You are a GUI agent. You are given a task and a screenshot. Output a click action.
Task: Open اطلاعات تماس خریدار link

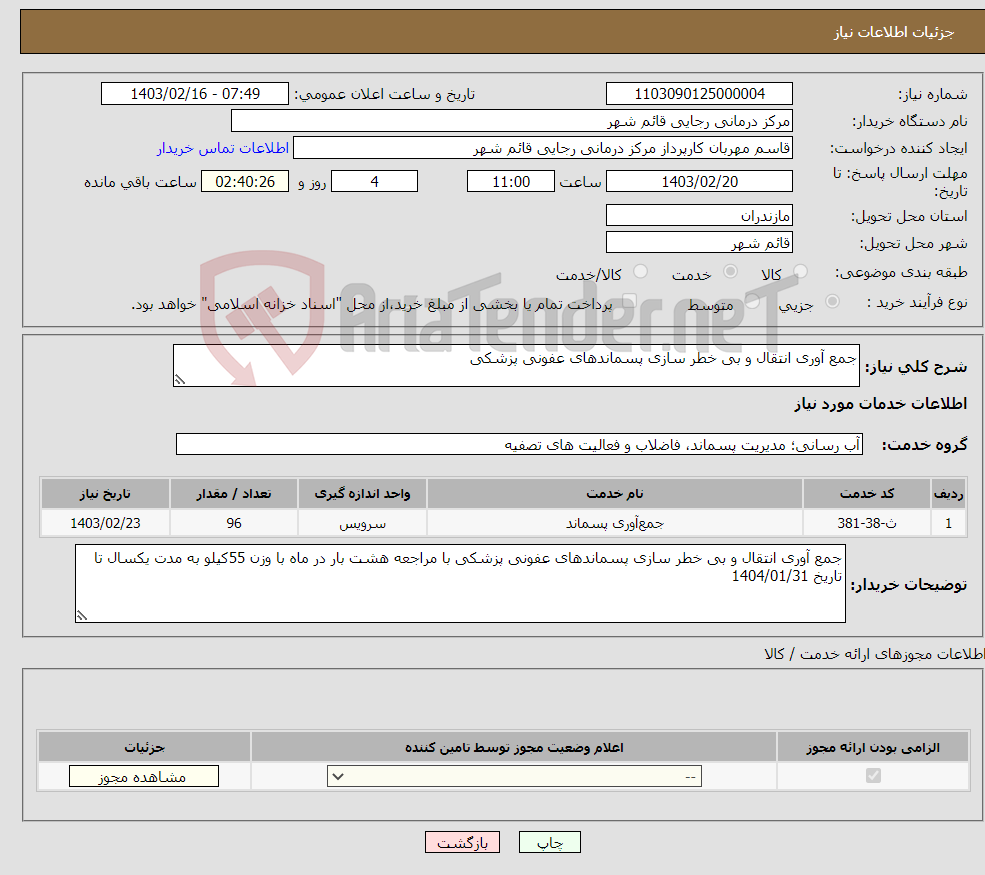point(223,148)
